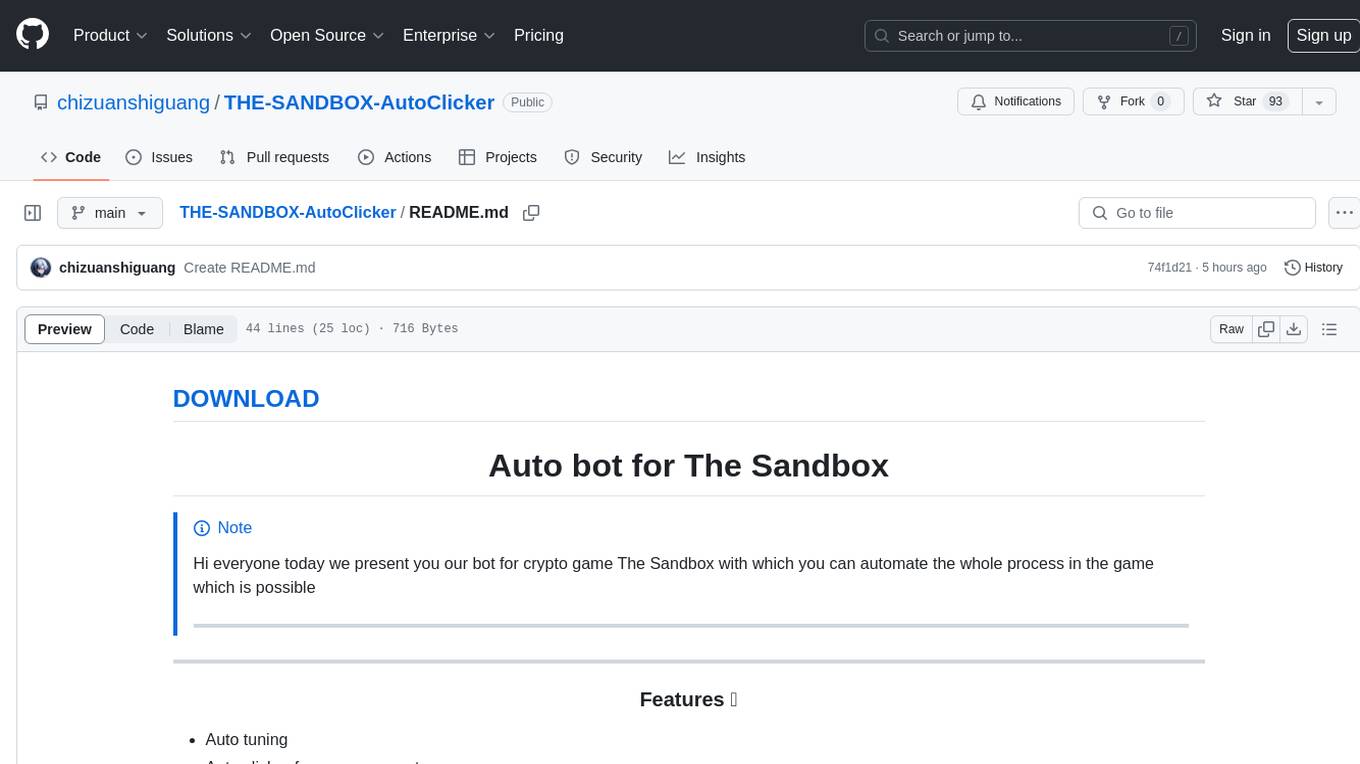Click the Public repository badge

(x=527, y=102)
